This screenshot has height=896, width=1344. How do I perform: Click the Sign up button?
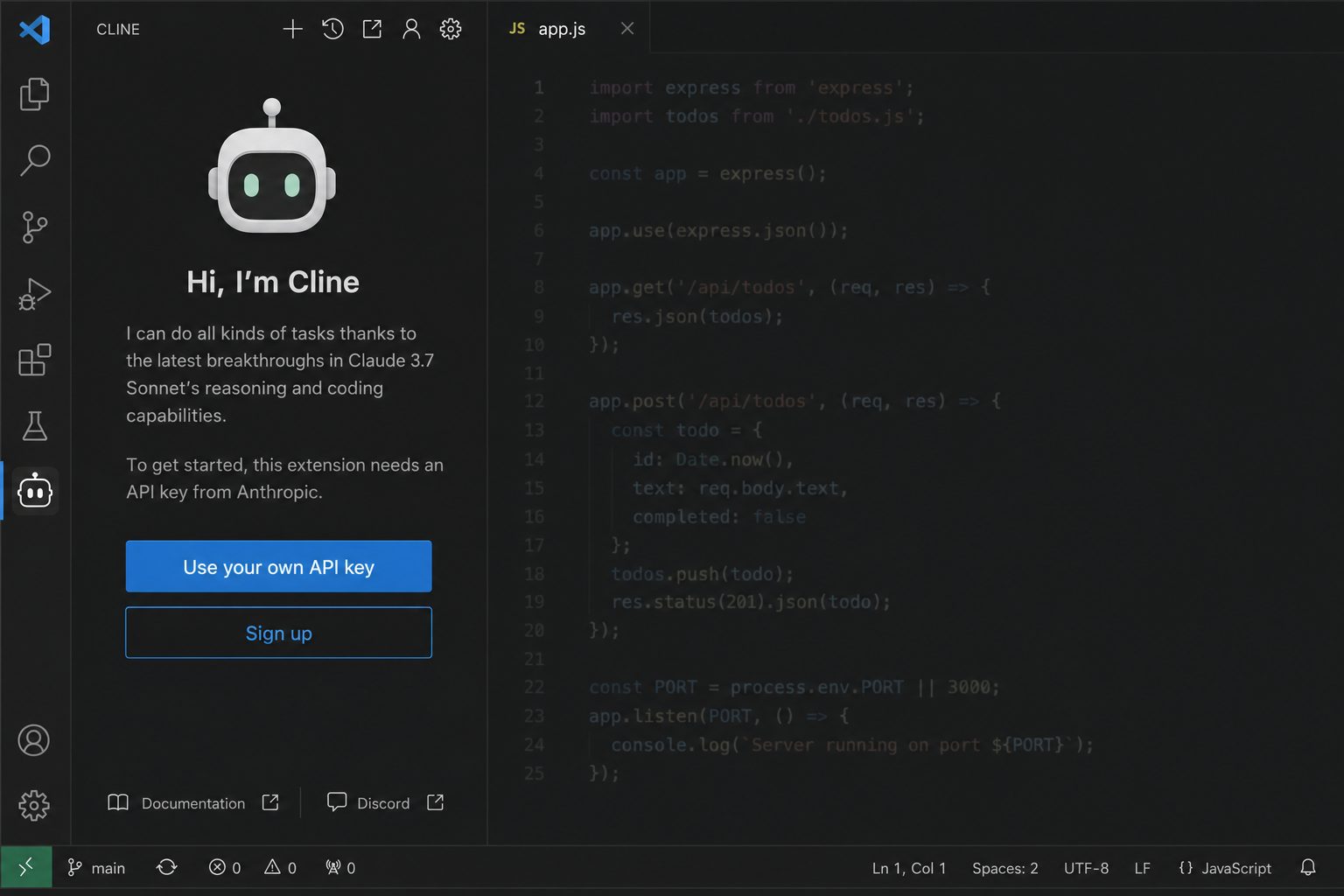278,633
